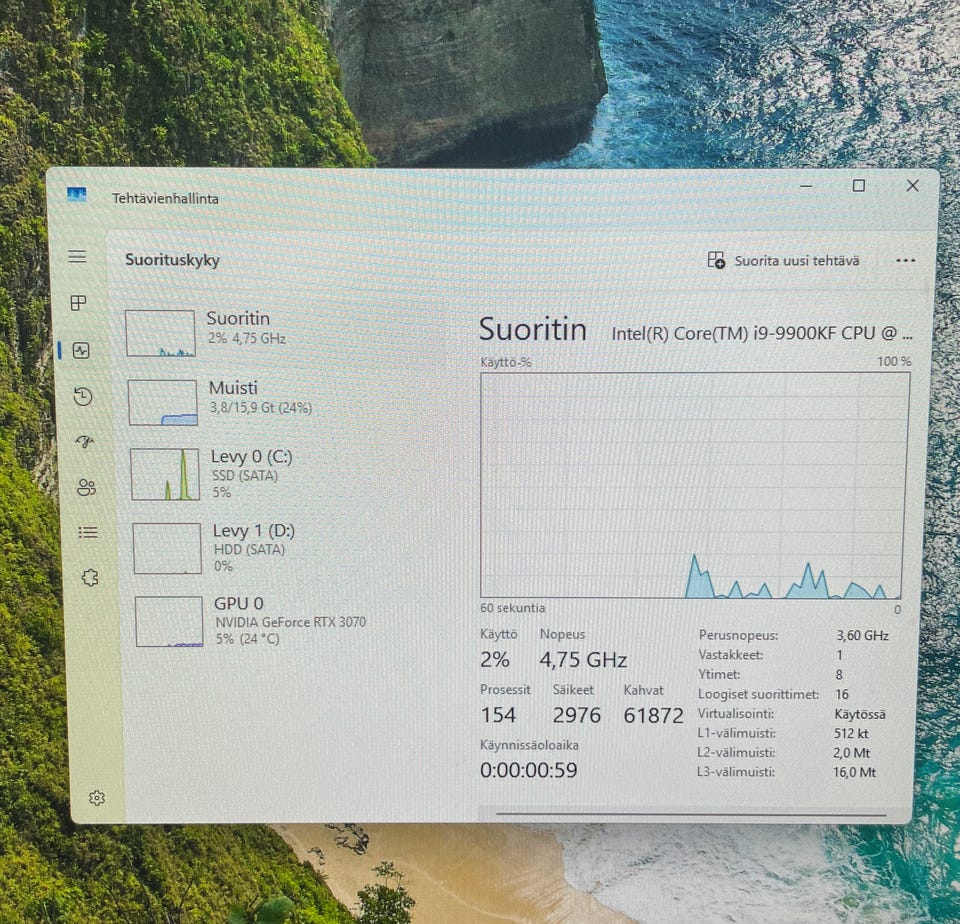Click the large CPU usage graph

pos(694,485)
